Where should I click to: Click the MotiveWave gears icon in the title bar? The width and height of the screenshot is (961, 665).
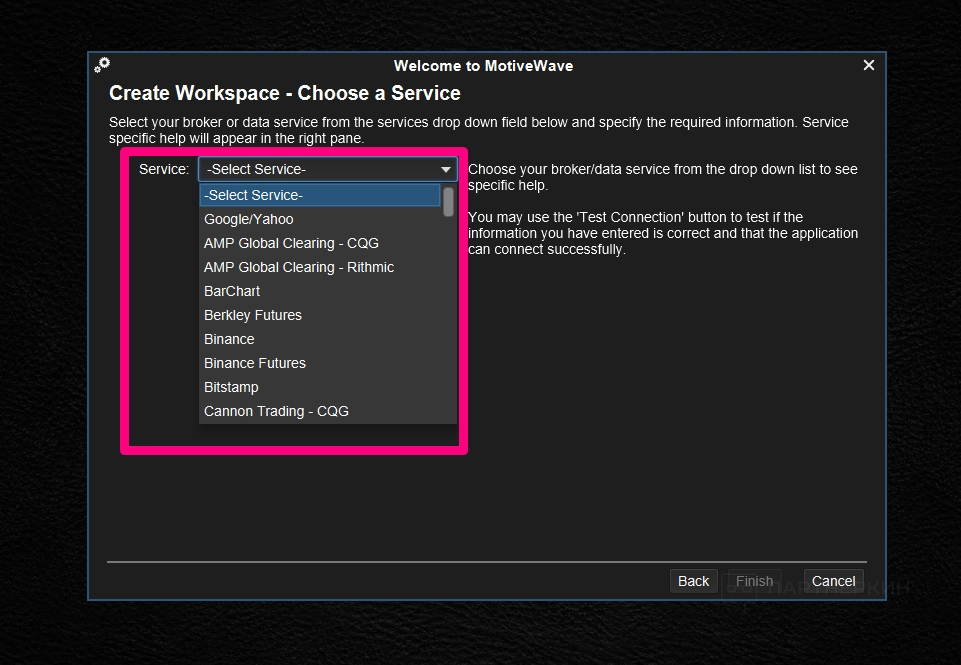coord(102,65)
